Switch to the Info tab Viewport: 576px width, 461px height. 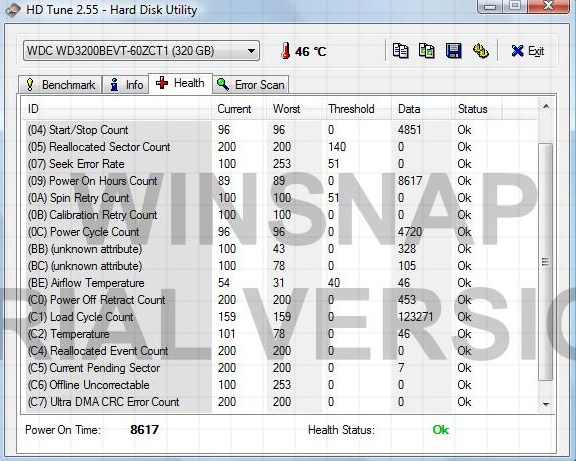[x=126, y=85]
